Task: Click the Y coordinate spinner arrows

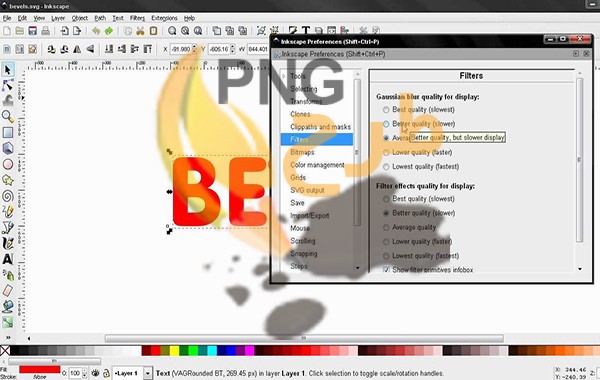Action: coord(232,49)
